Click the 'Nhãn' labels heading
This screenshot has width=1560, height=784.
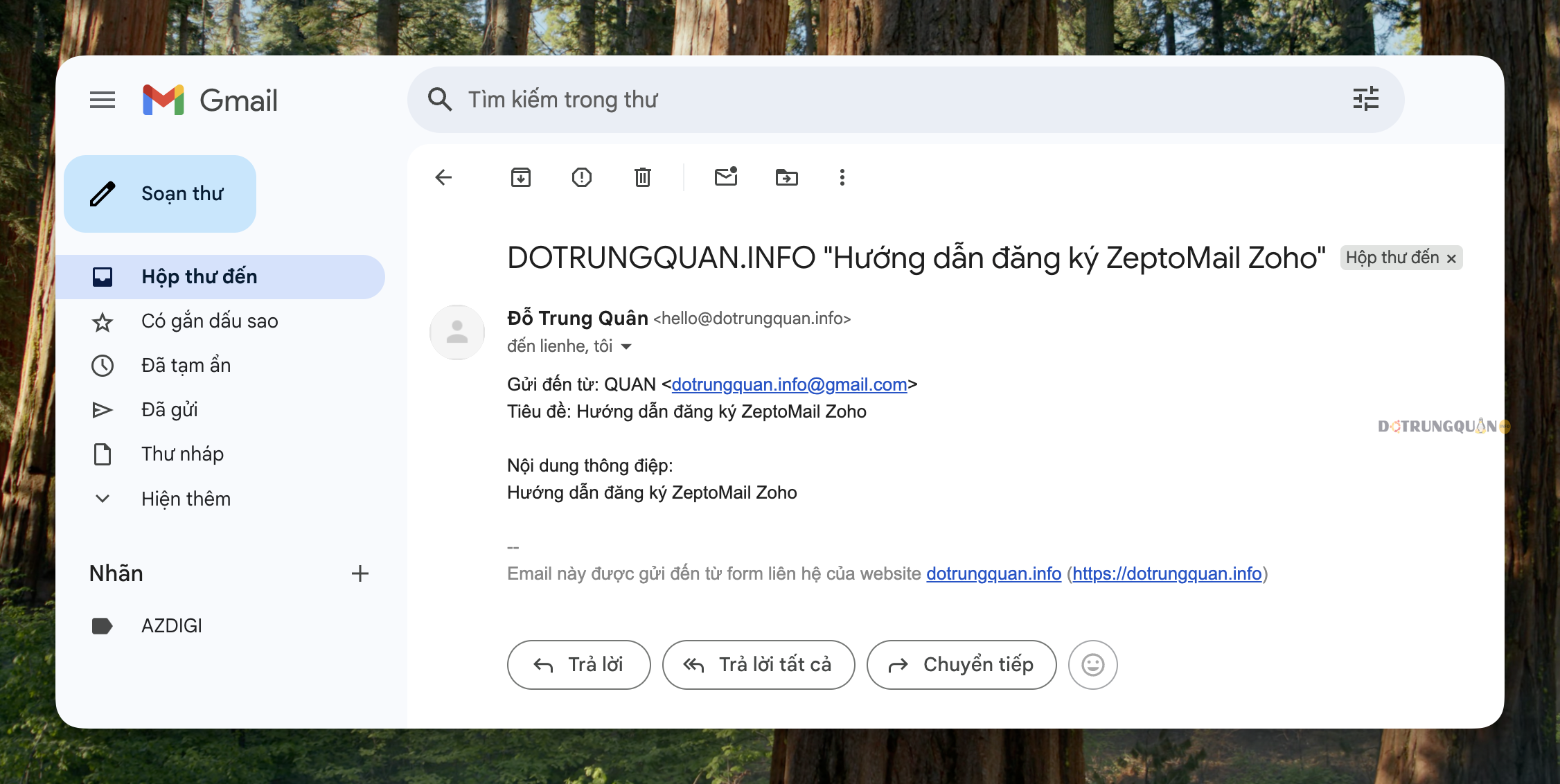click(116, 573)
